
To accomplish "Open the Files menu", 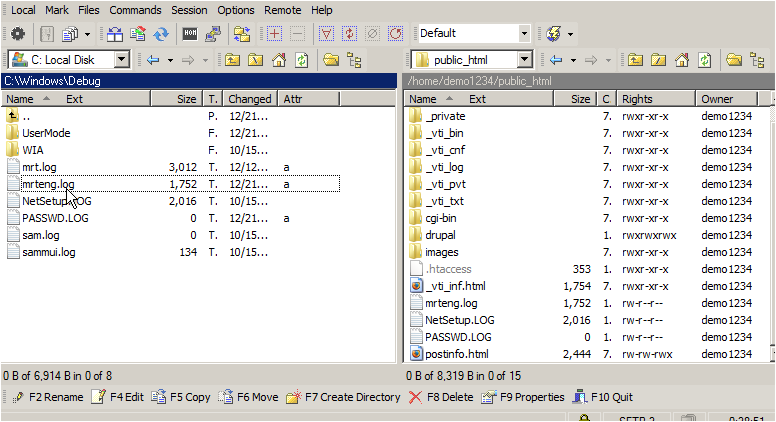I will 89,10.
